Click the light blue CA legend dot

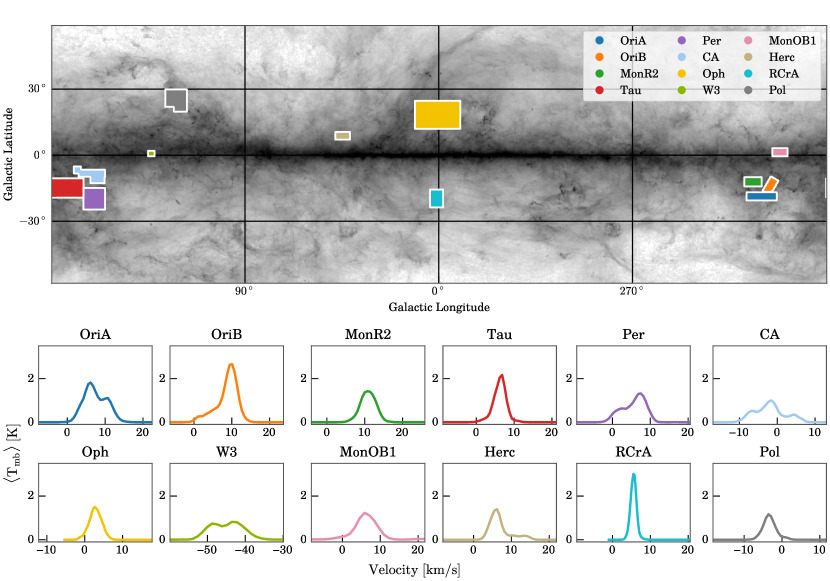[x=682, y=57]
